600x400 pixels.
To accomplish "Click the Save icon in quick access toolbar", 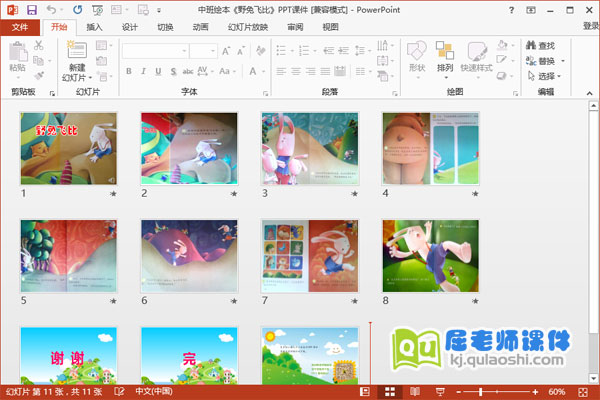I will [32, 9].
